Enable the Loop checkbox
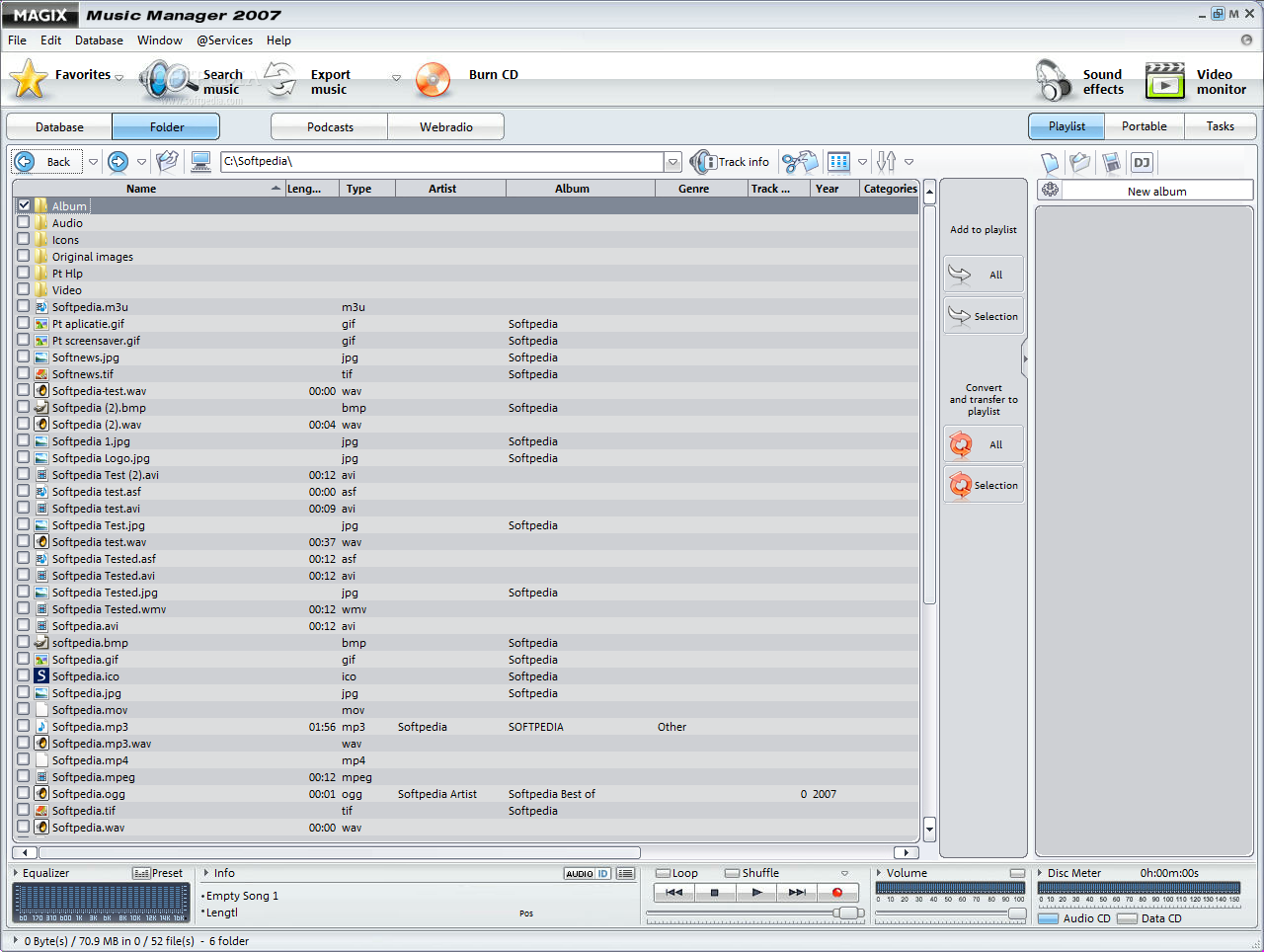This screenshot has height=952, width=1264. (x=664, y=874)
